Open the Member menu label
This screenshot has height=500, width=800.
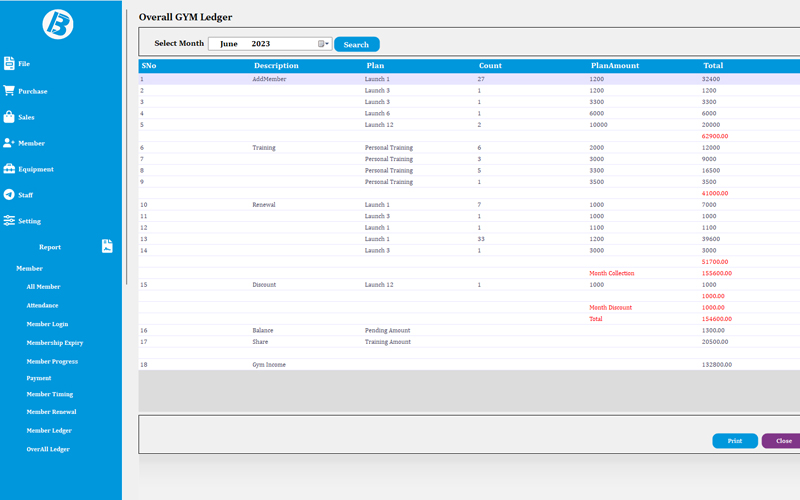click(32, 143)
